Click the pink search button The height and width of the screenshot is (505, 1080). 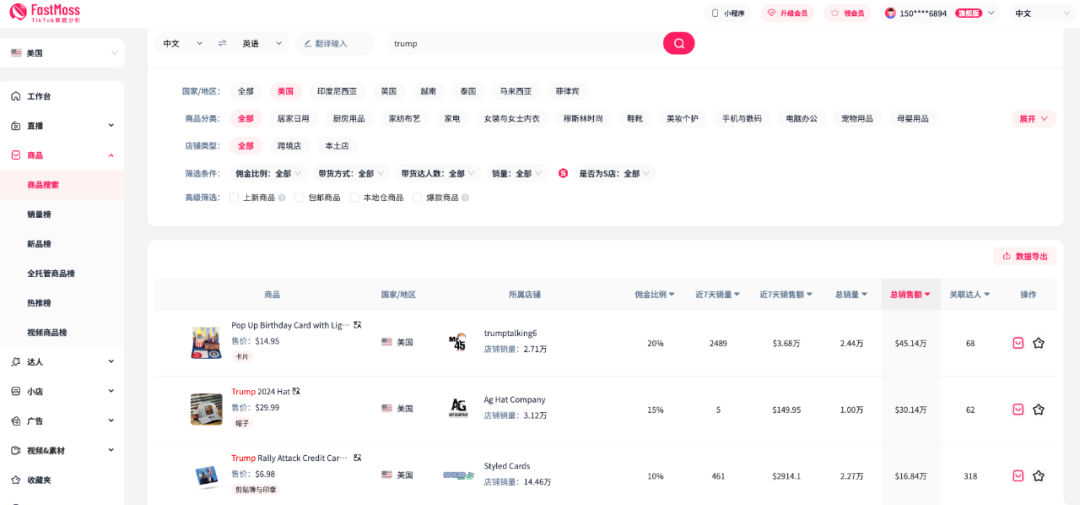coord(678,43)
